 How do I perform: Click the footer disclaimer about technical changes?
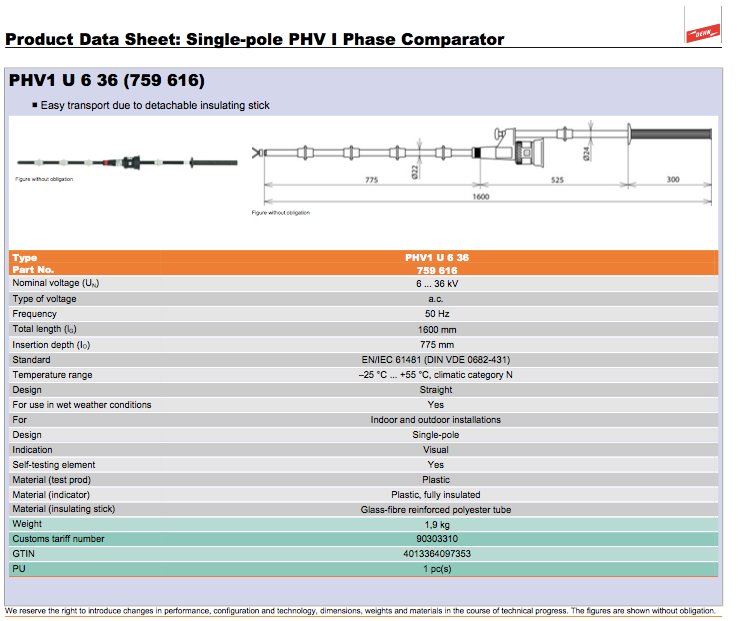pos(360,611)
